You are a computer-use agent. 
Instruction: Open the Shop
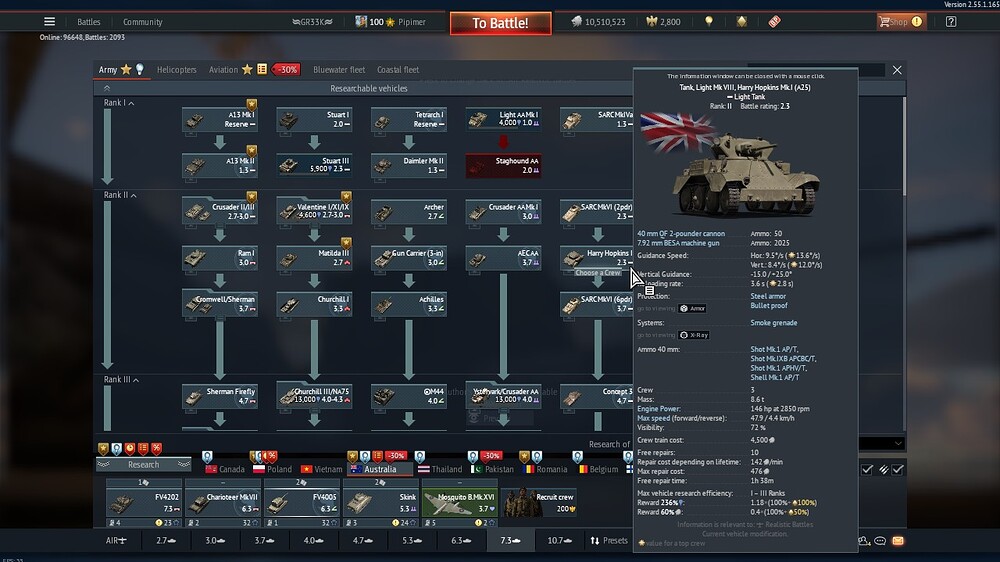tap(900, 22)
